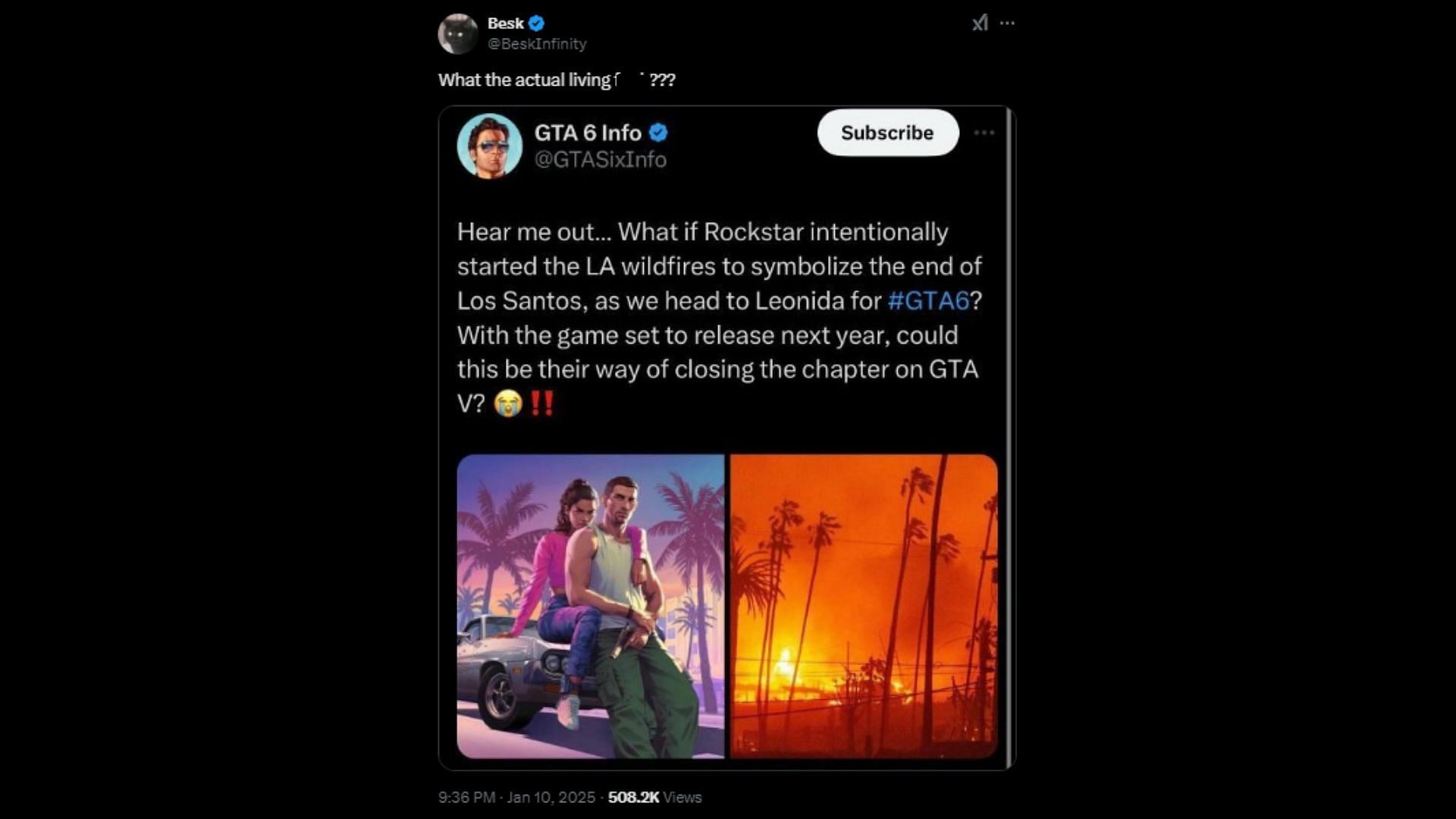This screenshot has width=1456, height=819.
Task: Click the @GTASixInfo handle
Action: (x=600, y=160)
